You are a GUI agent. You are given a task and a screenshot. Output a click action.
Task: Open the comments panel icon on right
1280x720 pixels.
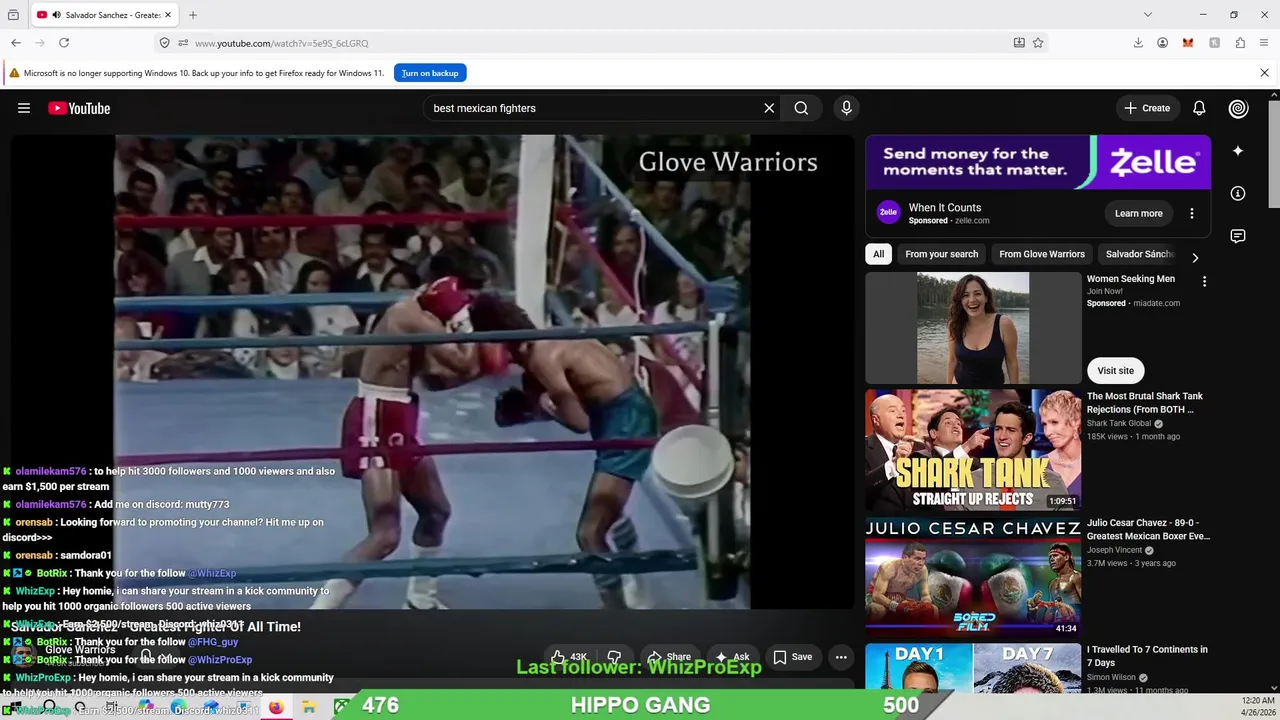(1238, 236)
